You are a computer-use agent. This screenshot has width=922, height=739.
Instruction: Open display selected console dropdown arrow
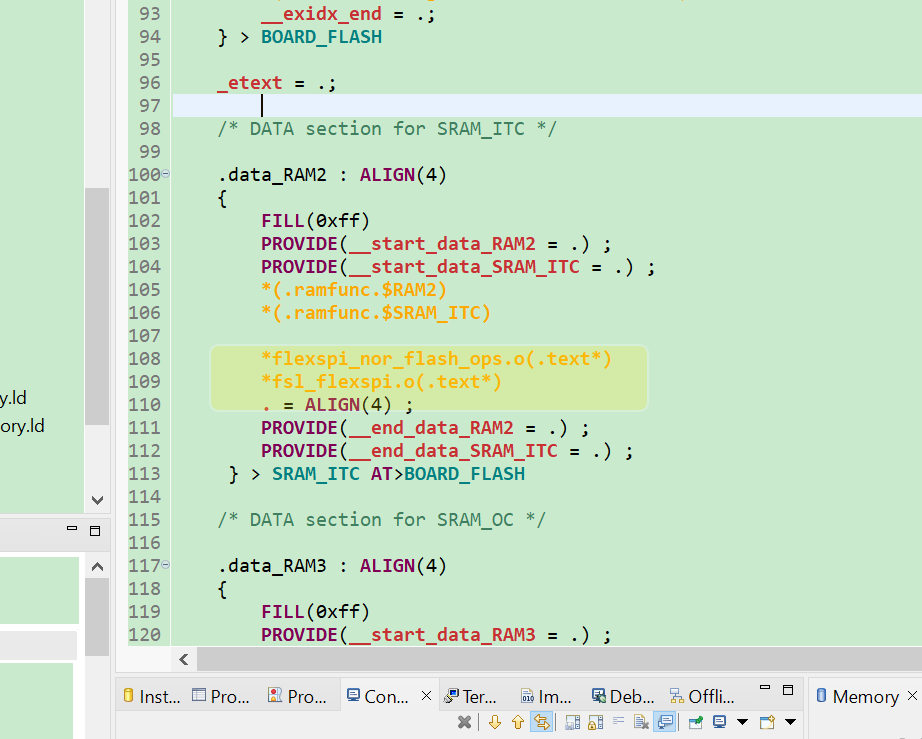[x=742, y=722]
